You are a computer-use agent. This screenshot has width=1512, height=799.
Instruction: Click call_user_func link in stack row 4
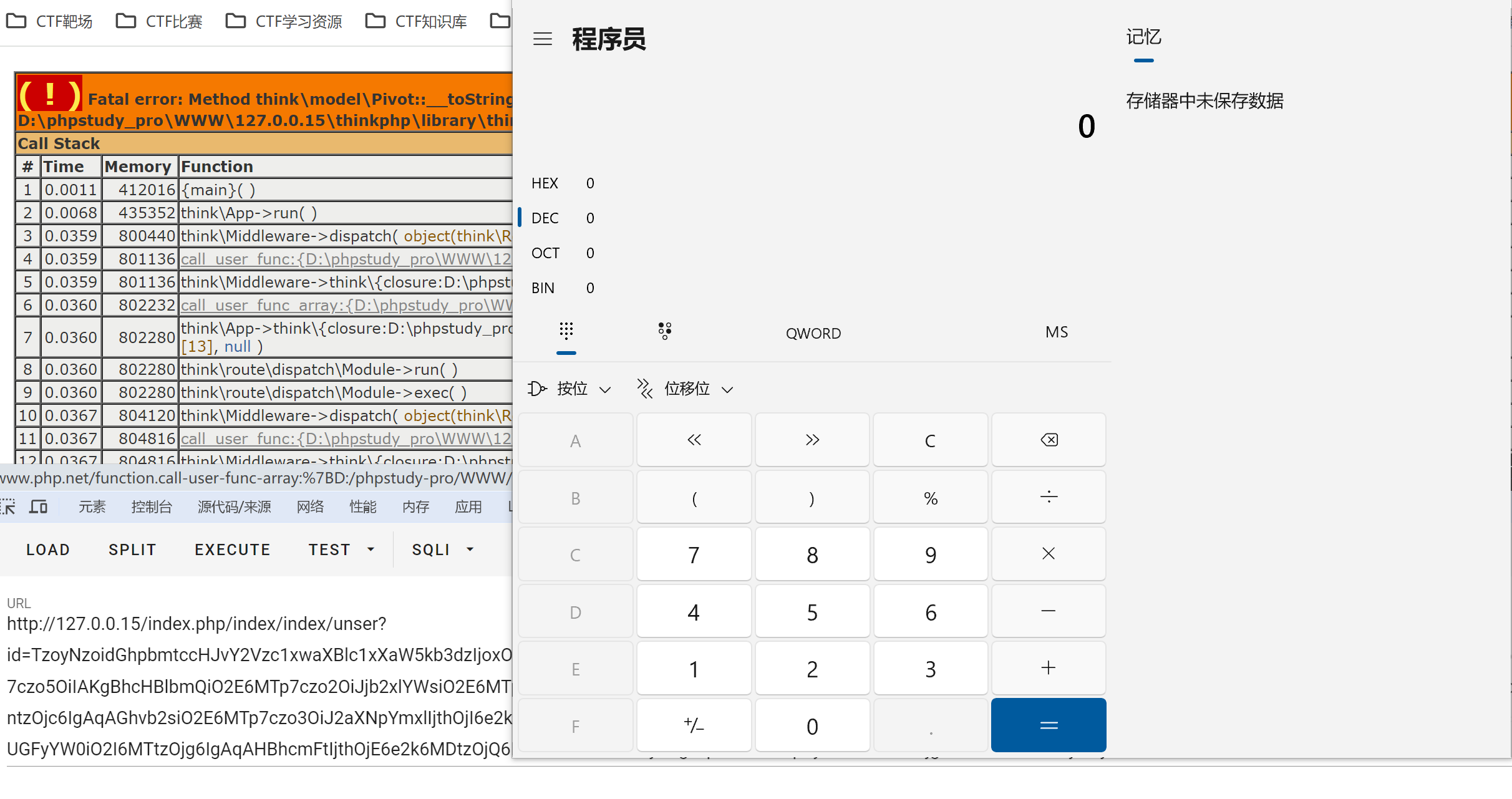(x=346, y=259)
